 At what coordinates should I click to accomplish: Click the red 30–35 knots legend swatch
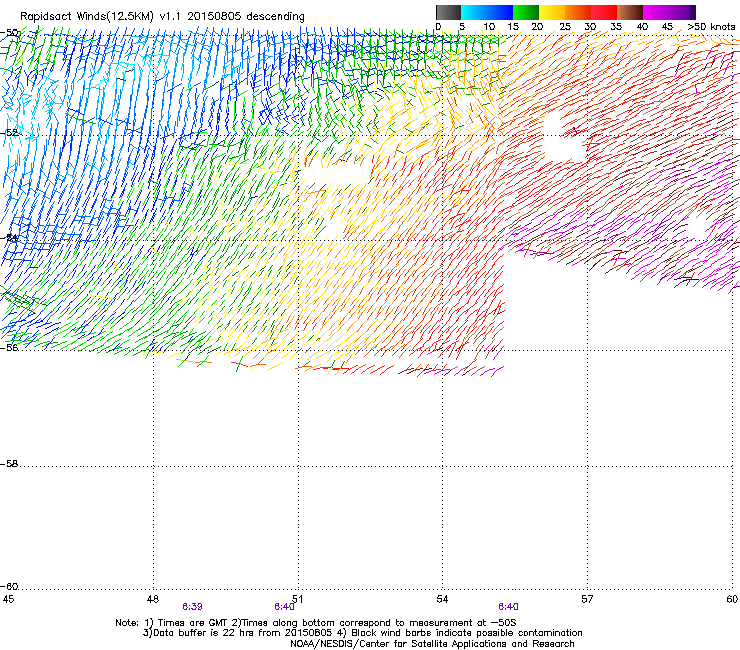click(x=604, y=12)
